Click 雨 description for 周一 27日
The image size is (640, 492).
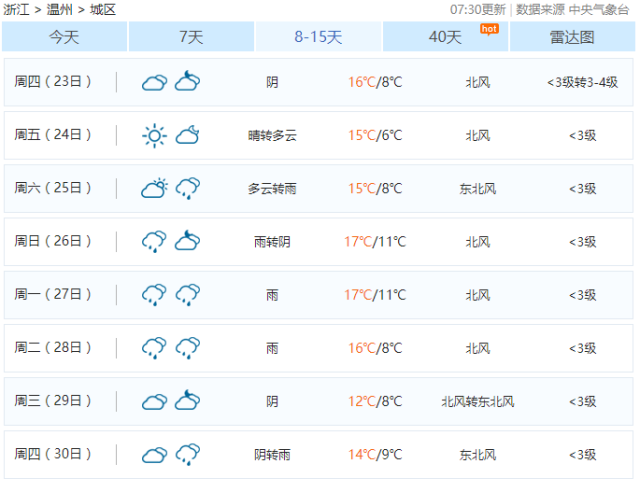(272, 295)
